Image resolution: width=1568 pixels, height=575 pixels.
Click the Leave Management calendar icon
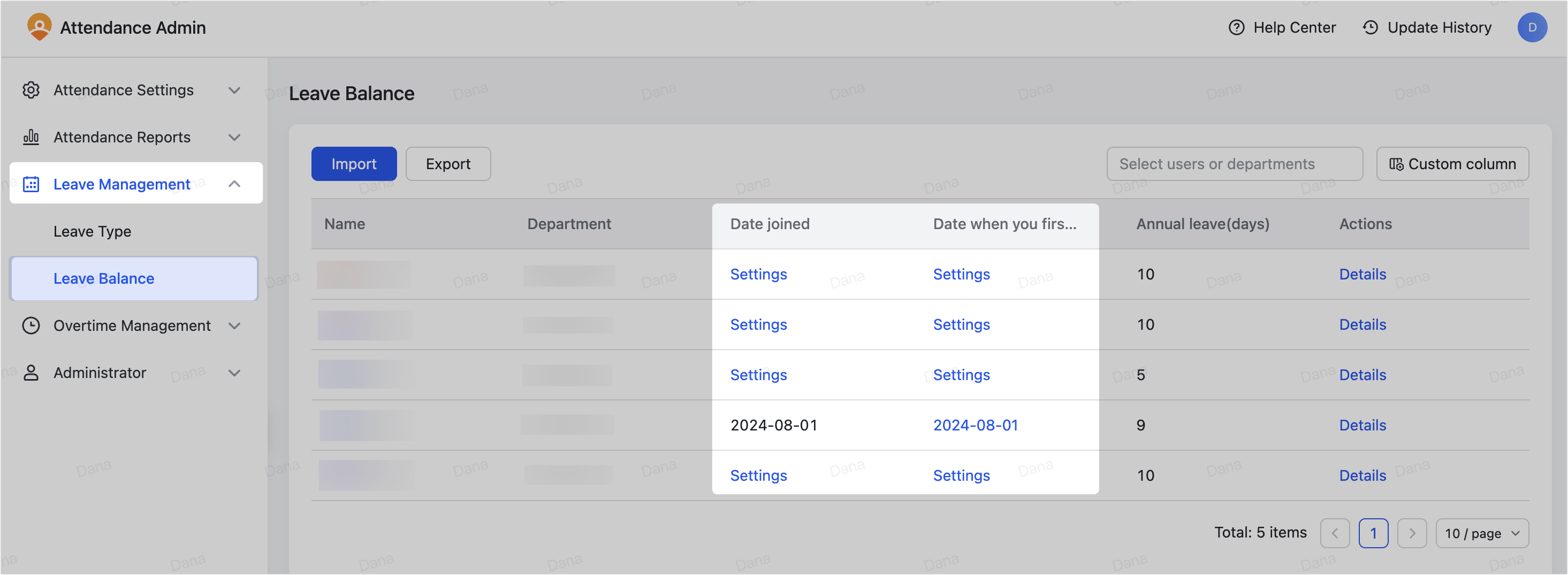31,183
